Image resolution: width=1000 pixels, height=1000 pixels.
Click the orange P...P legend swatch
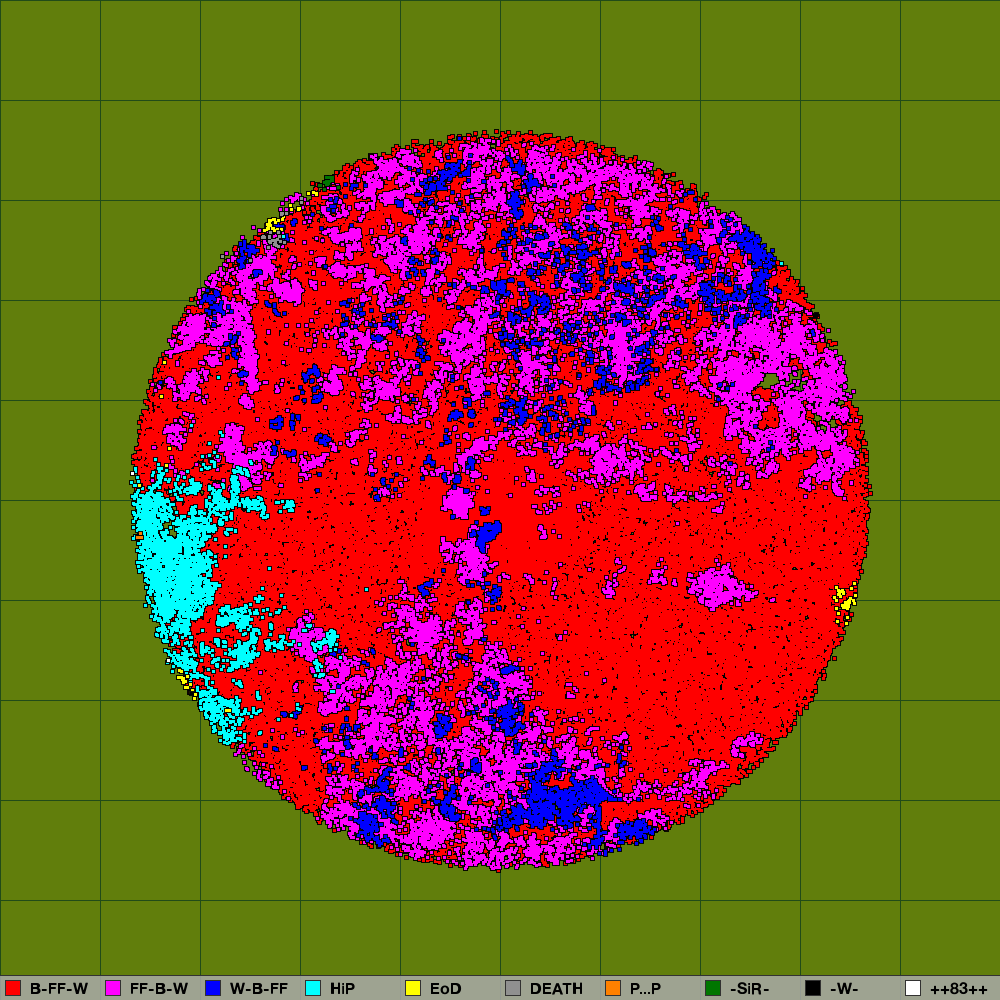[x=613, y=988]
